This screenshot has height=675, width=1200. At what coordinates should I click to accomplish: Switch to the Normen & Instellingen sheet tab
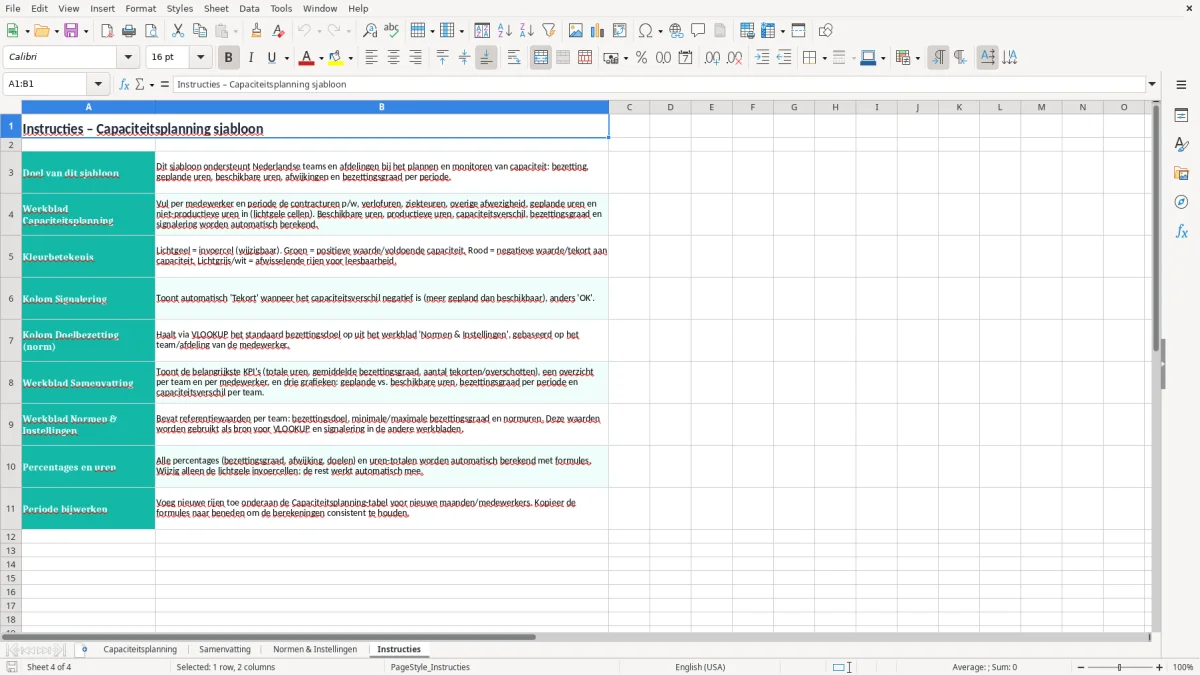pyautogui.click(x=315, y=649)
